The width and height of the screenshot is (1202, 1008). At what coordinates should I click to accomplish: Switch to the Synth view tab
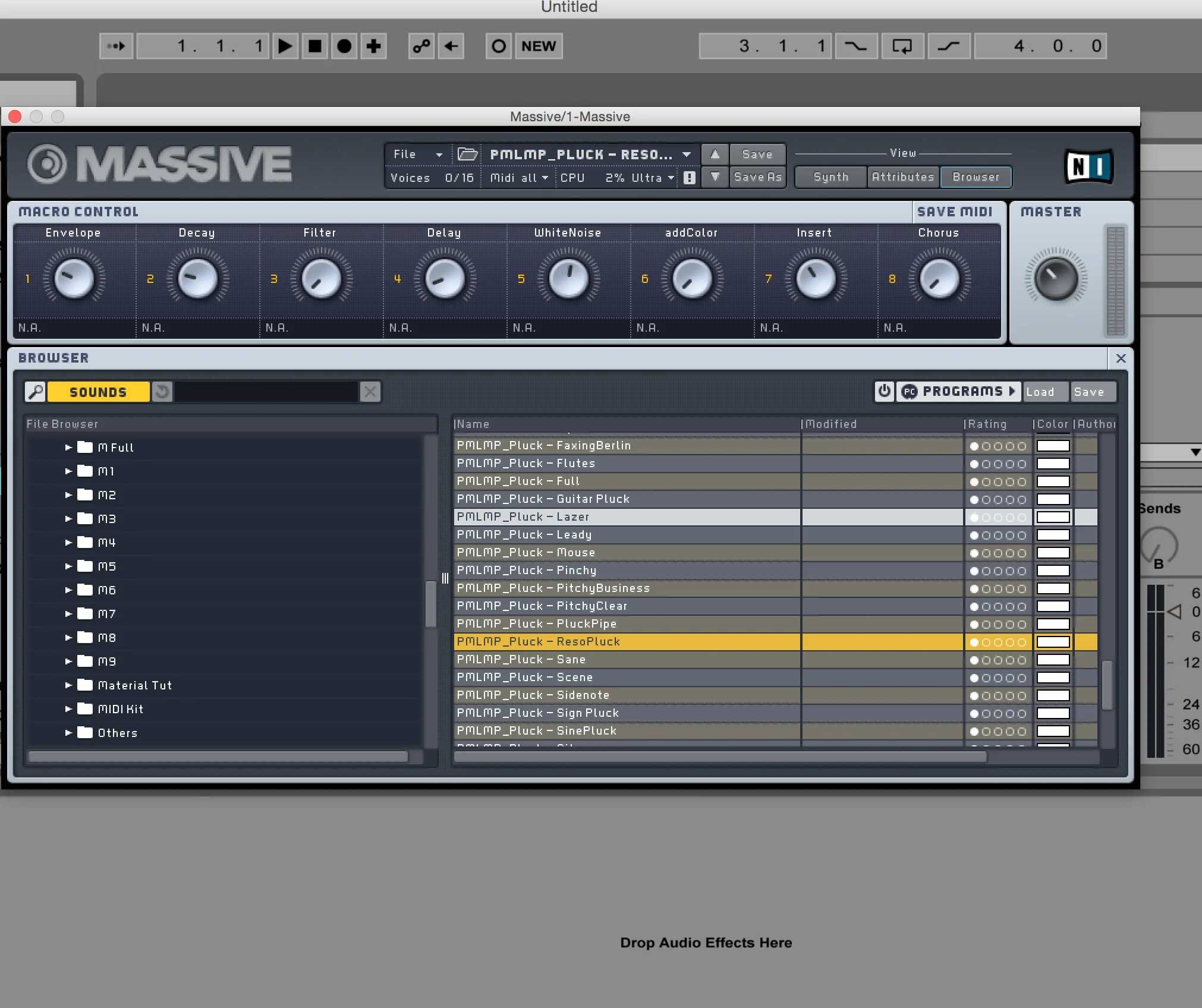(x=830, y=177)
